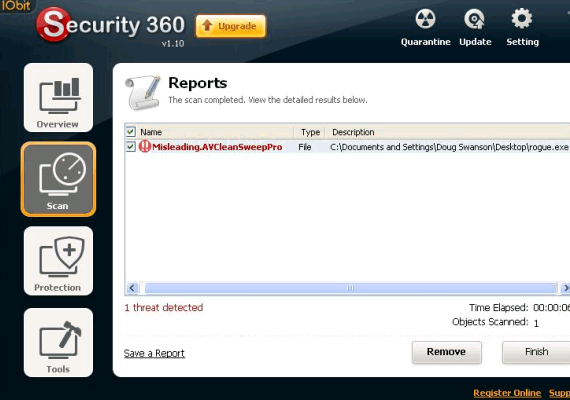Screen dimensions: 570x400
Task: Toggle the select-all checkbox in Name header
Action: (131, 132)
